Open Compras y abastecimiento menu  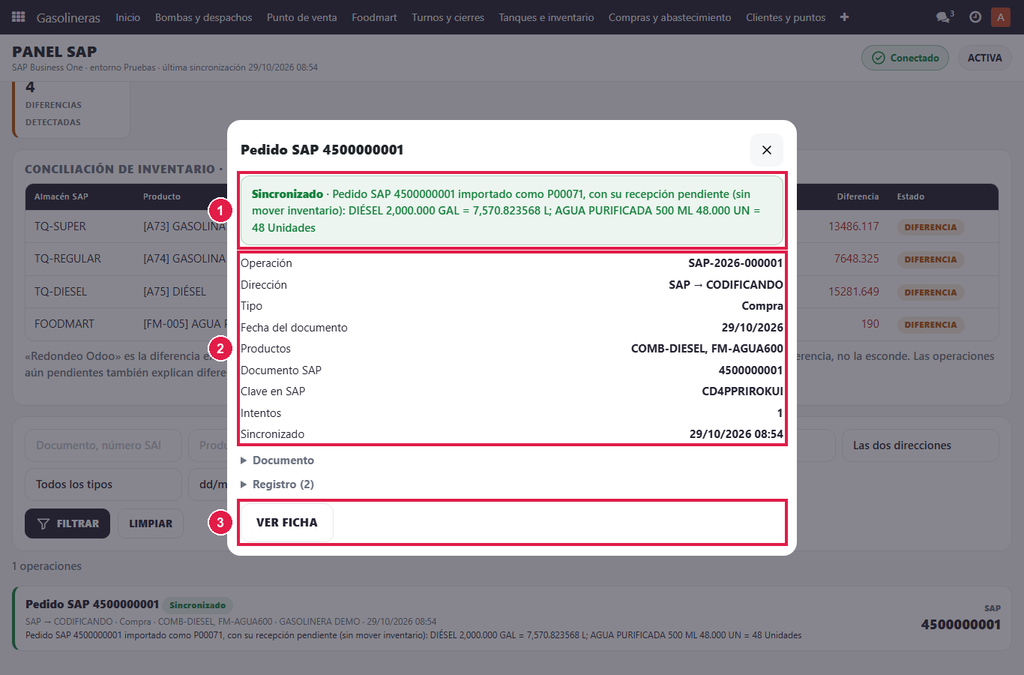click(x=670, y=17)
